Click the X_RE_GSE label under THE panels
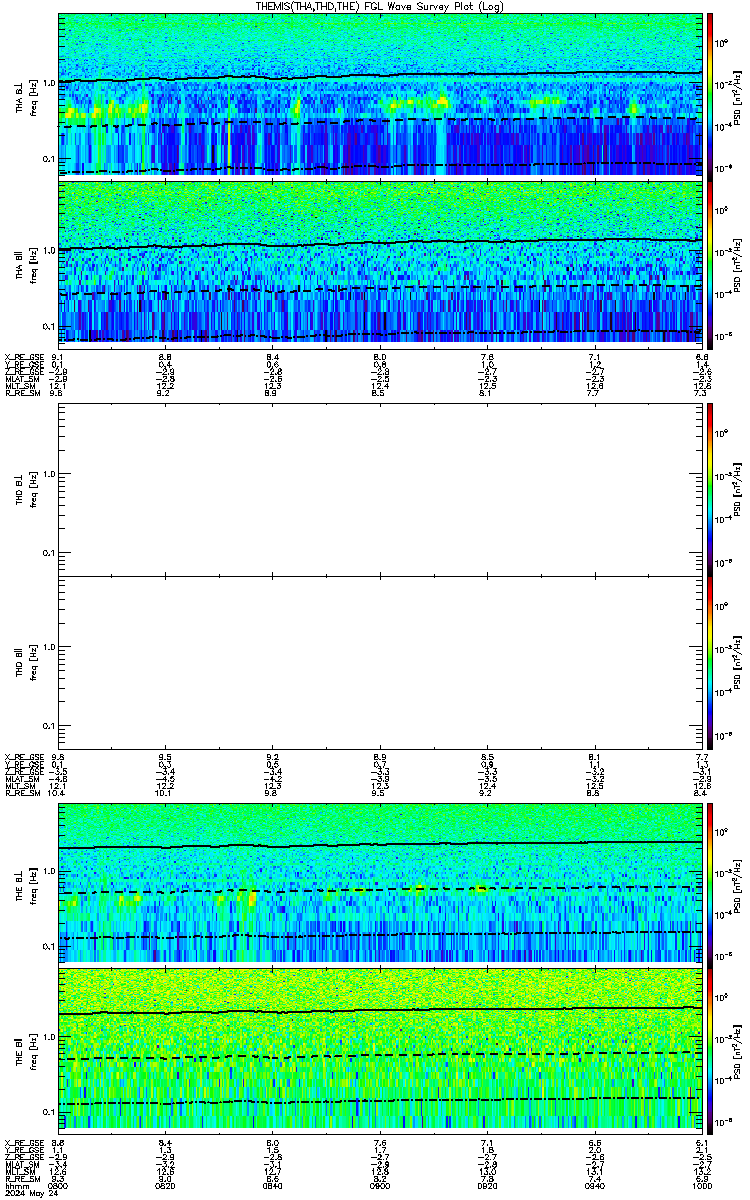This screenshot has height=1200, width=750. pyautogui.click(x=24, y=1142)
